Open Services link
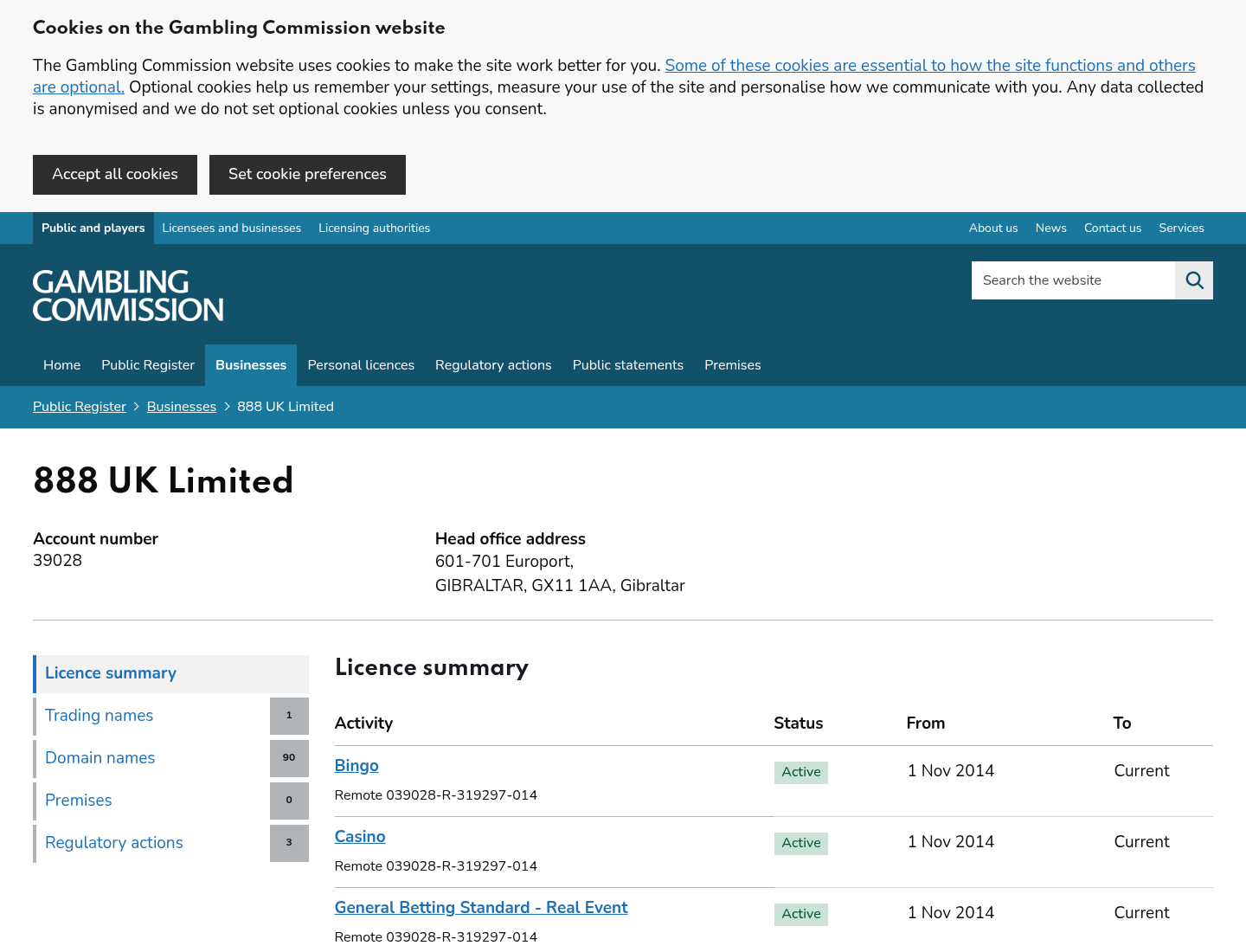The height and width of the screenshot is (952, 1246). pyautogui.click(x=1182, y=228)
